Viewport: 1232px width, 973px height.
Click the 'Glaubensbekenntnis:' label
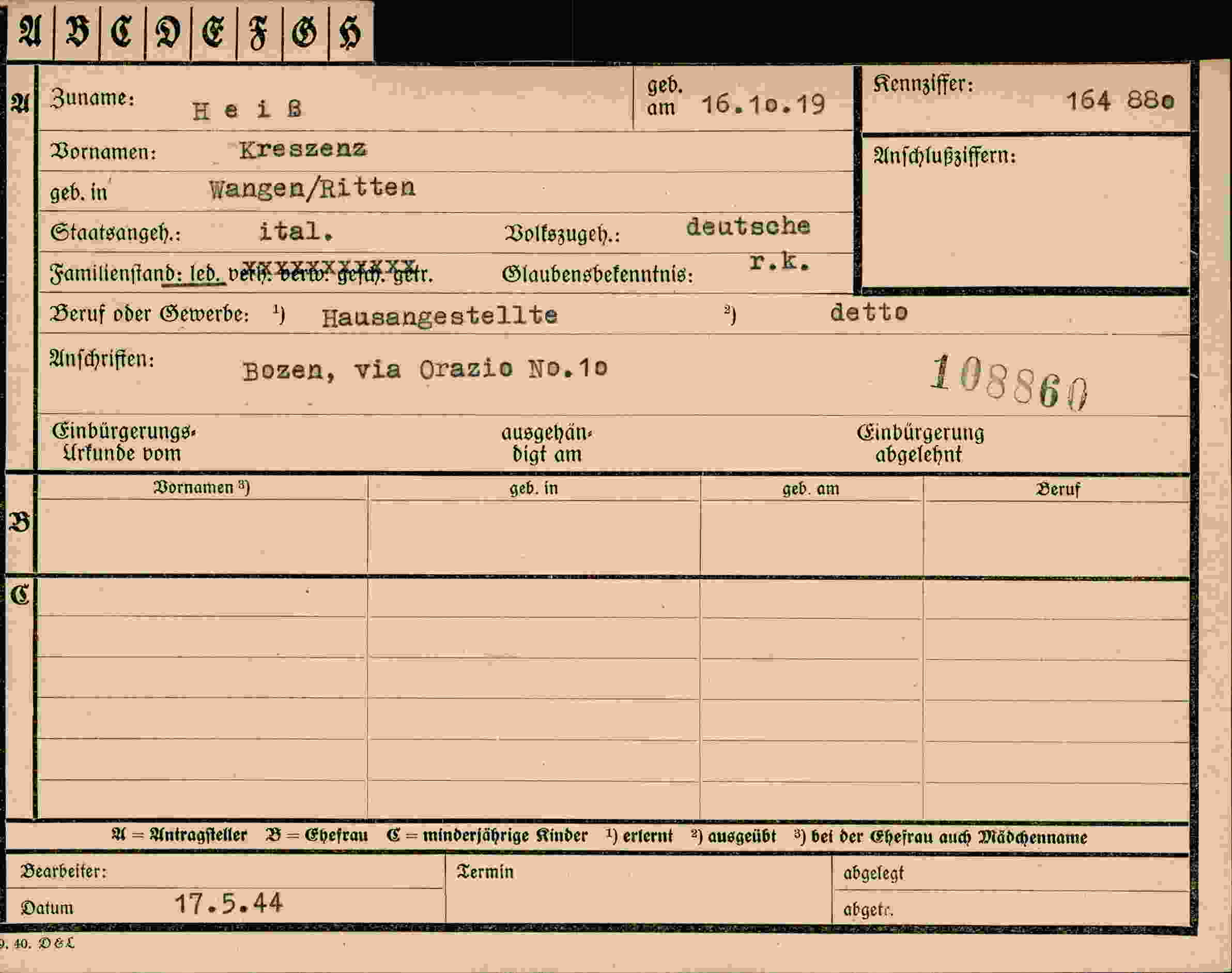tap(598, 275)
